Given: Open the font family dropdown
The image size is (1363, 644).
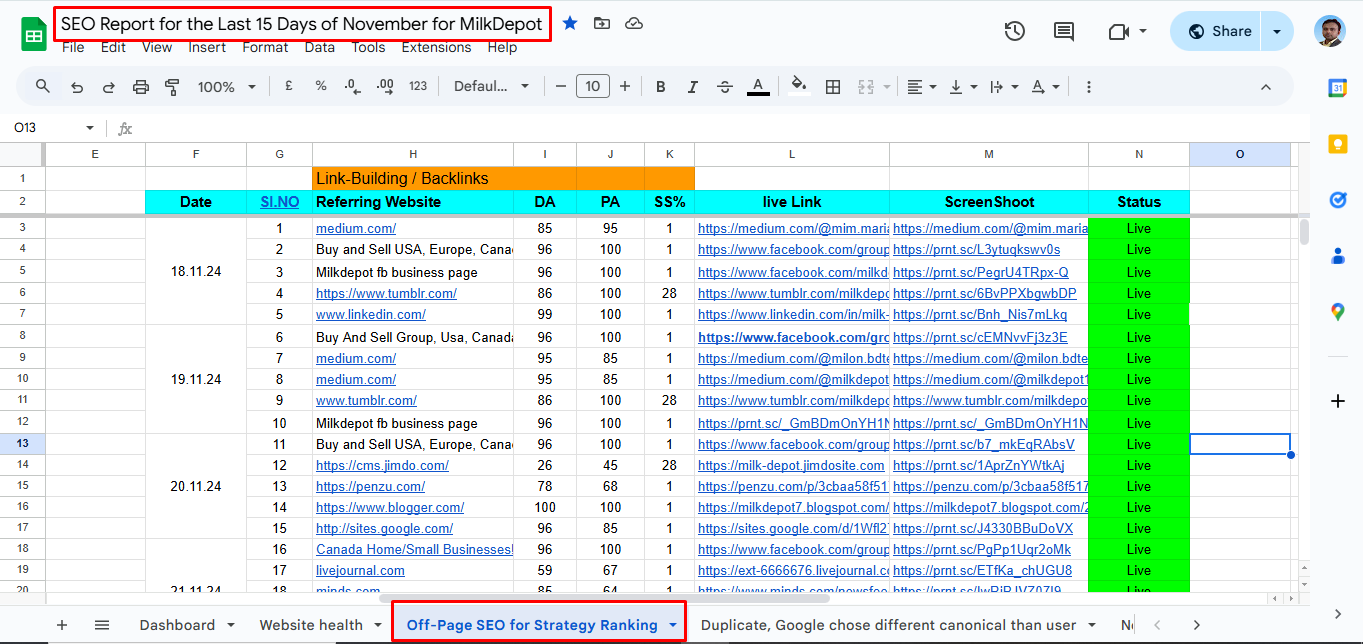Looking at the screenshot, I should coord(491,87).
